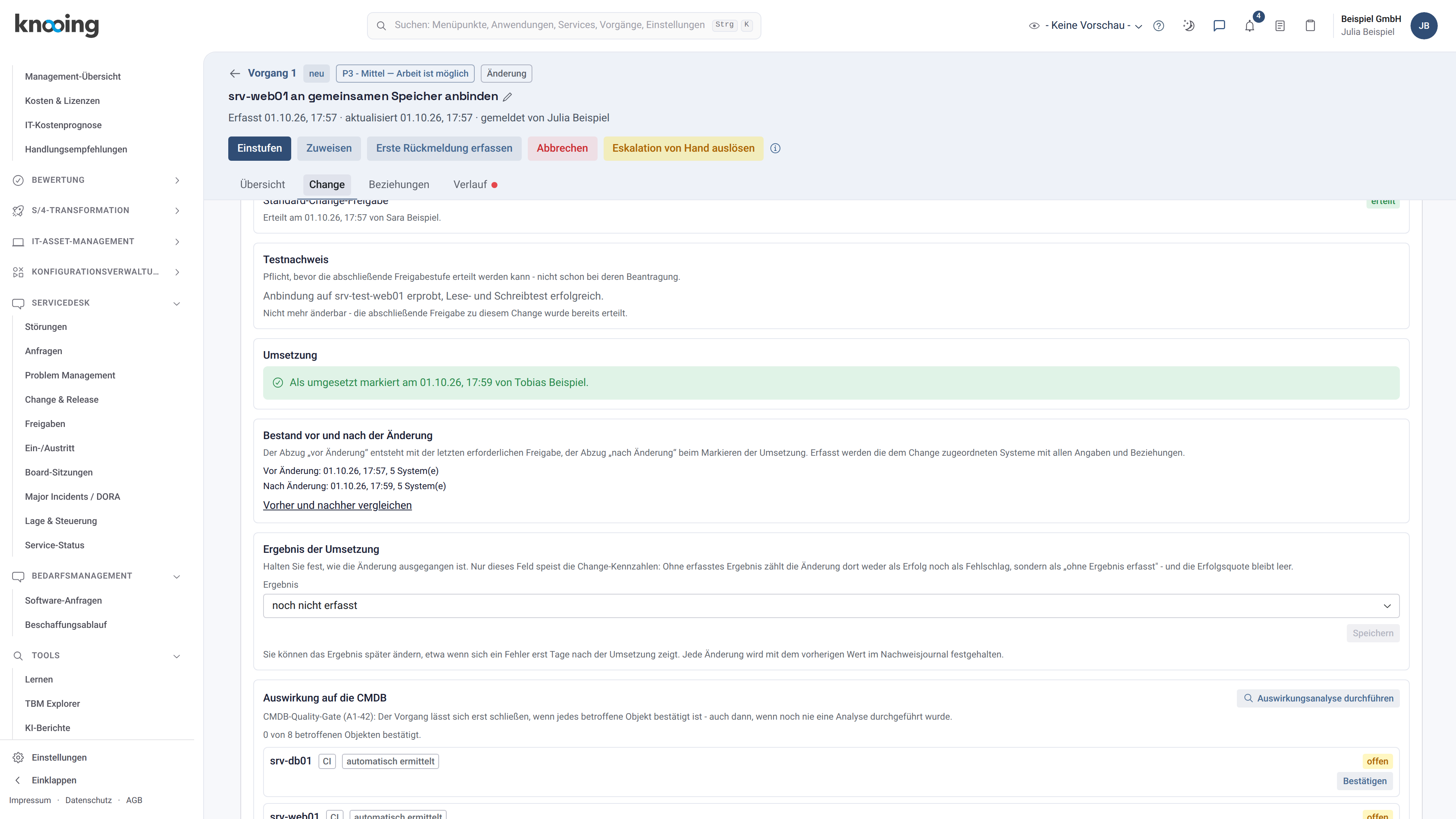Viewport: 1456px width, 819px height.
Task: Click the Zuweisen button
Action: pos(329,148)
